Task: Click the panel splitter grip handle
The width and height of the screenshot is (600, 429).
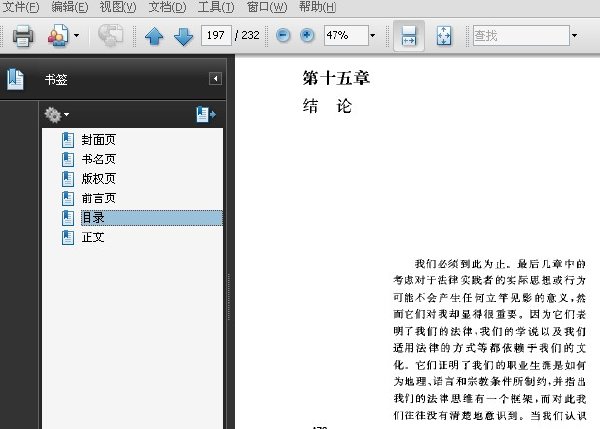Action: 229,297
